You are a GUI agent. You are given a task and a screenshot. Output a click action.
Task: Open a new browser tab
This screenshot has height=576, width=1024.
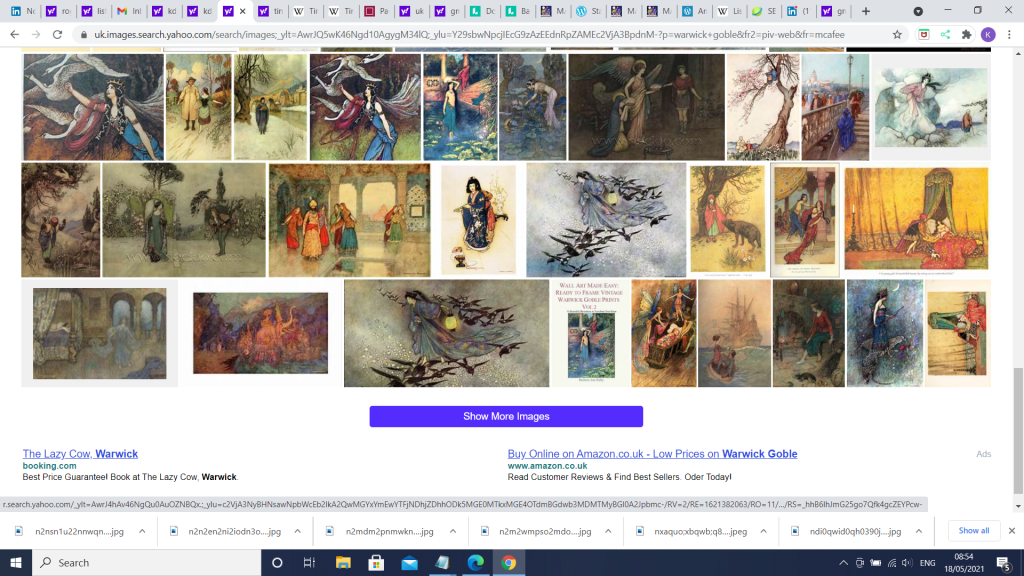[x=866, y=11]
